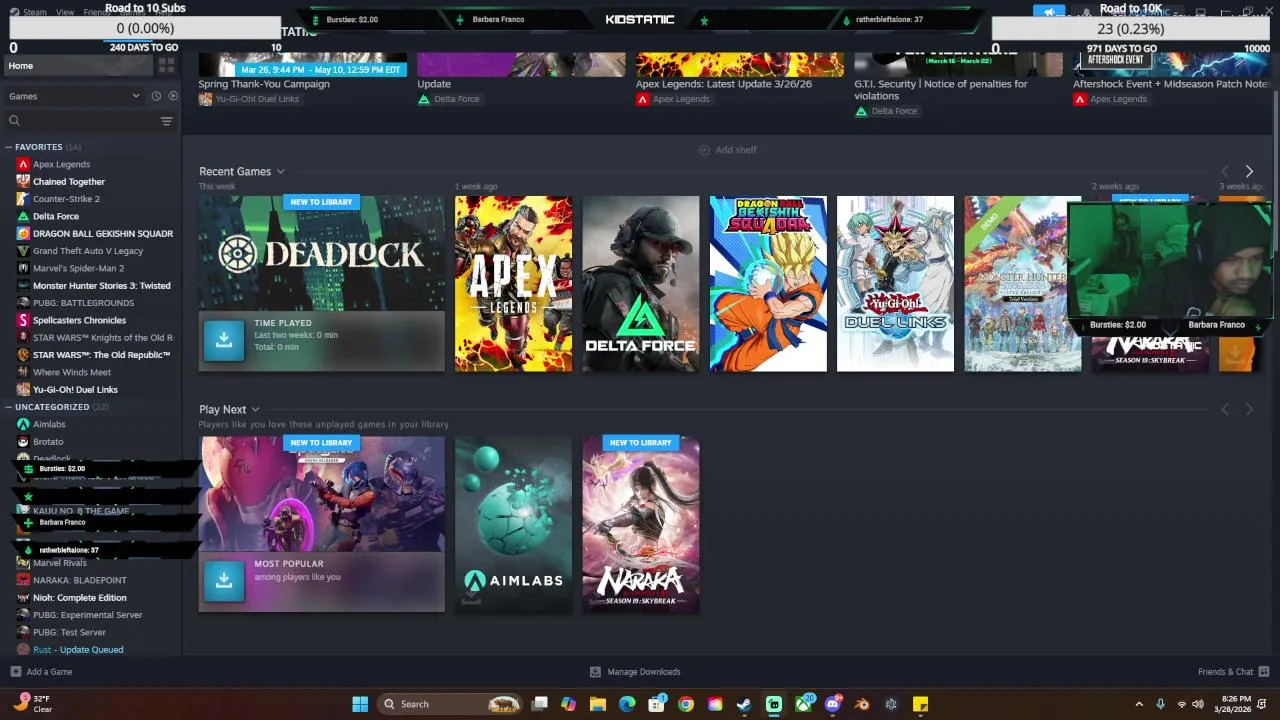Screen dimensions: 1280x720
Task: Click the taskbar Search box
Action: [x=452, y=704]
